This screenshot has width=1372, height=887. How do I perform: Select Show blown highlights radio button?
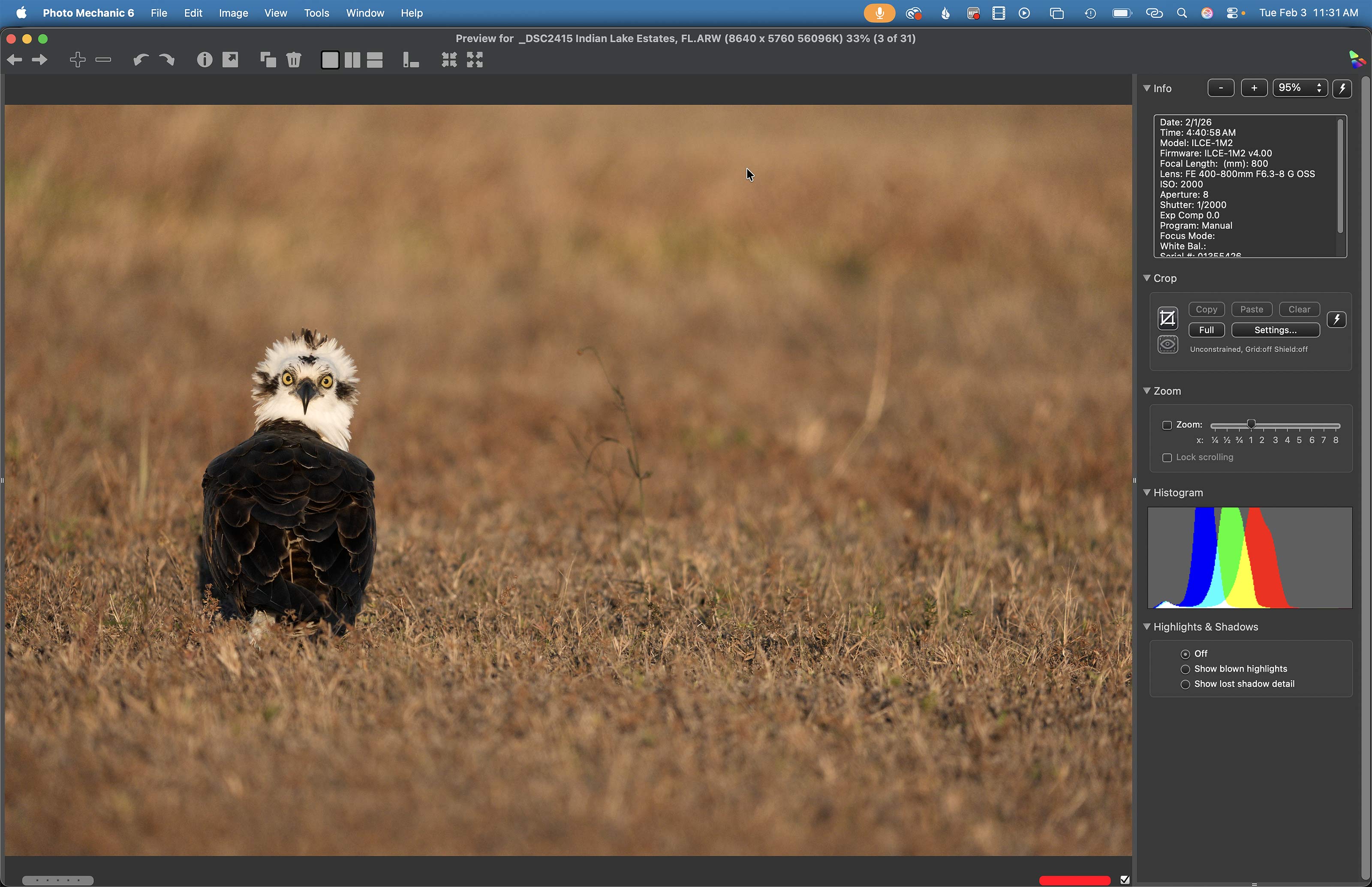coord(1185,669)
